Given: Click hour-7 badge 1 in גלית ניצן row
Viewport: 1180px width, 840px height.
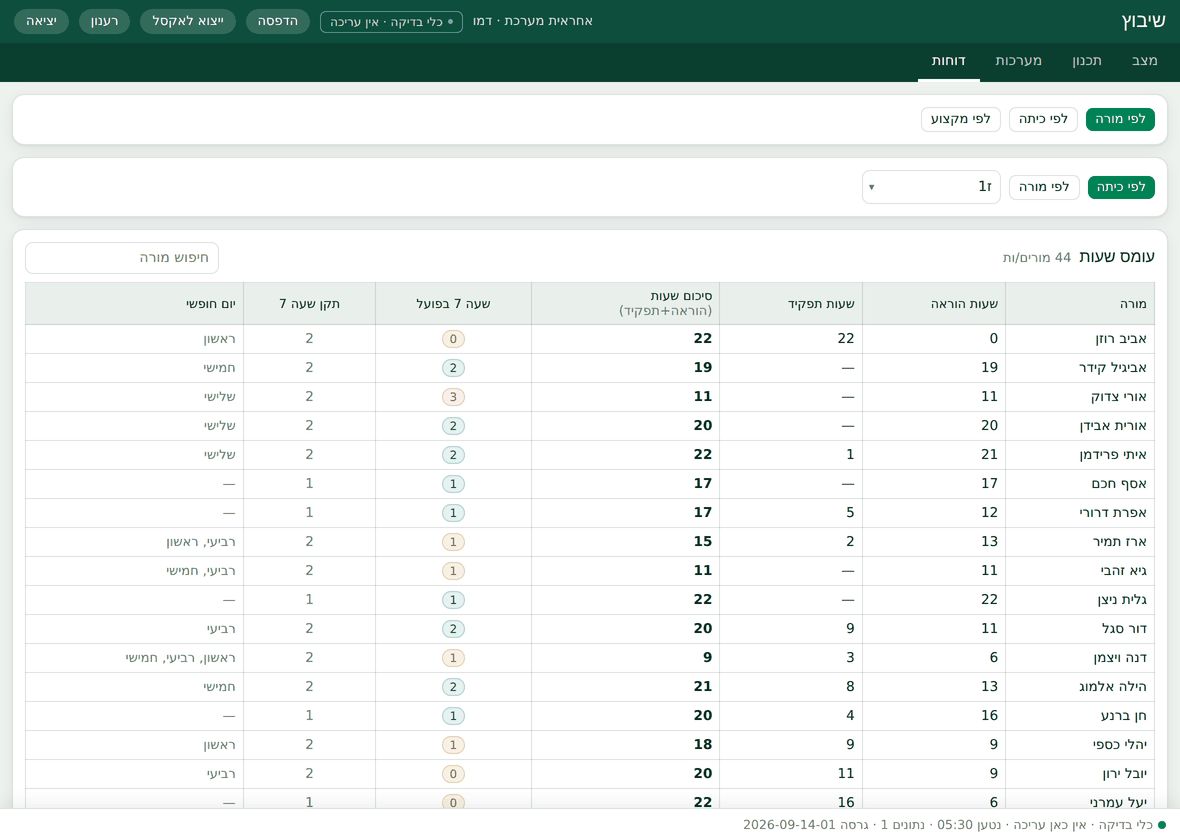Looking at the screenshot, I should 453,600.
